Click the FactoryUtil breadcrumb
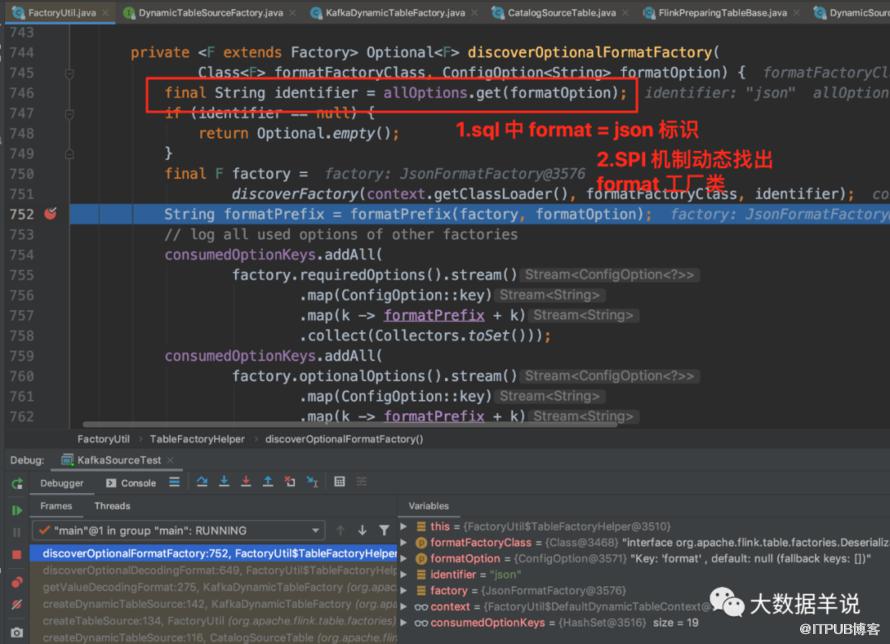Image resolution: width=890 pixels, height=644 pixels. click(103, 439)
